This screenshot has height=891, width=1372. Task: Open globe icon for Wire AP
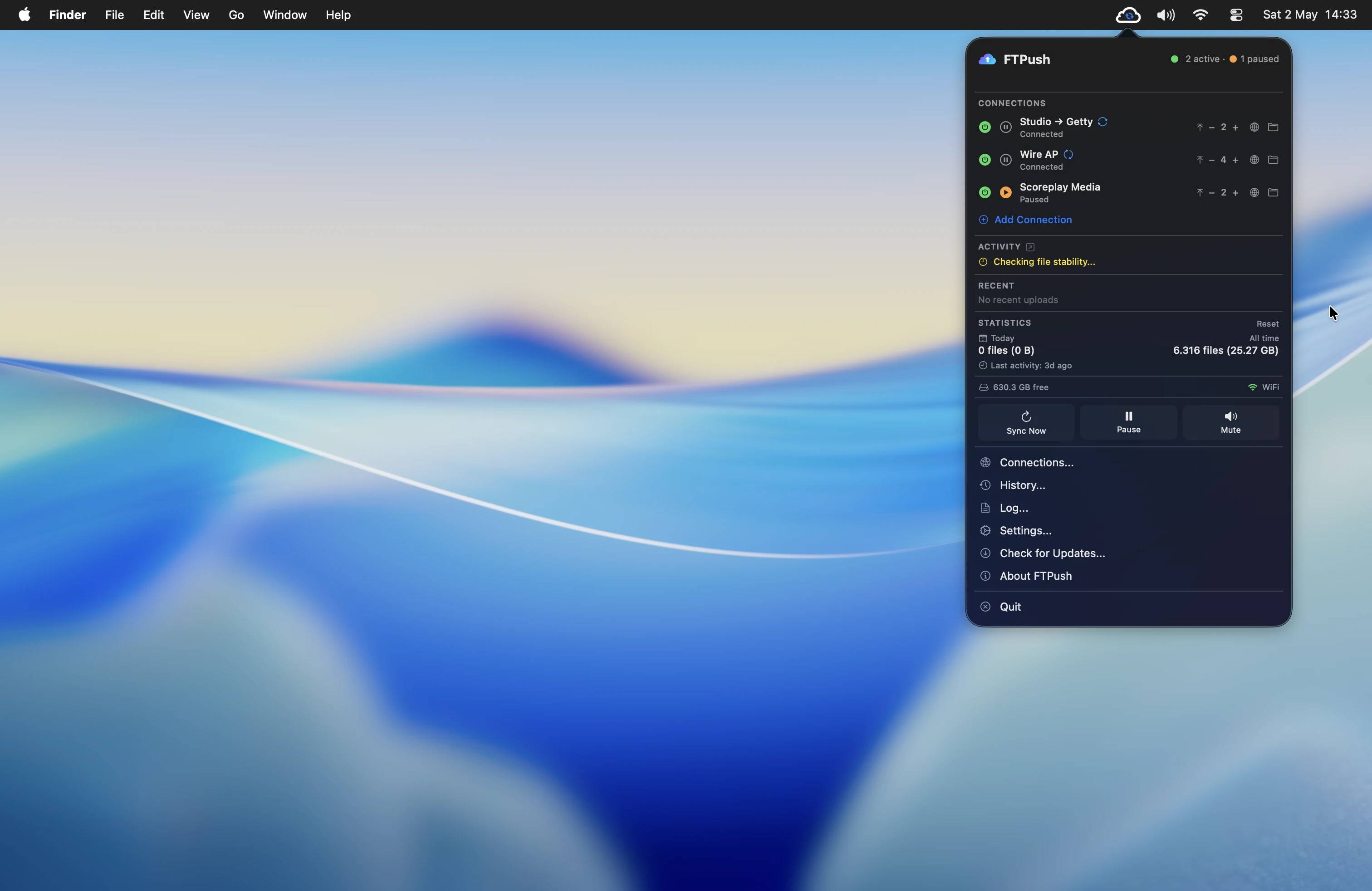[x=1254, y=160]
